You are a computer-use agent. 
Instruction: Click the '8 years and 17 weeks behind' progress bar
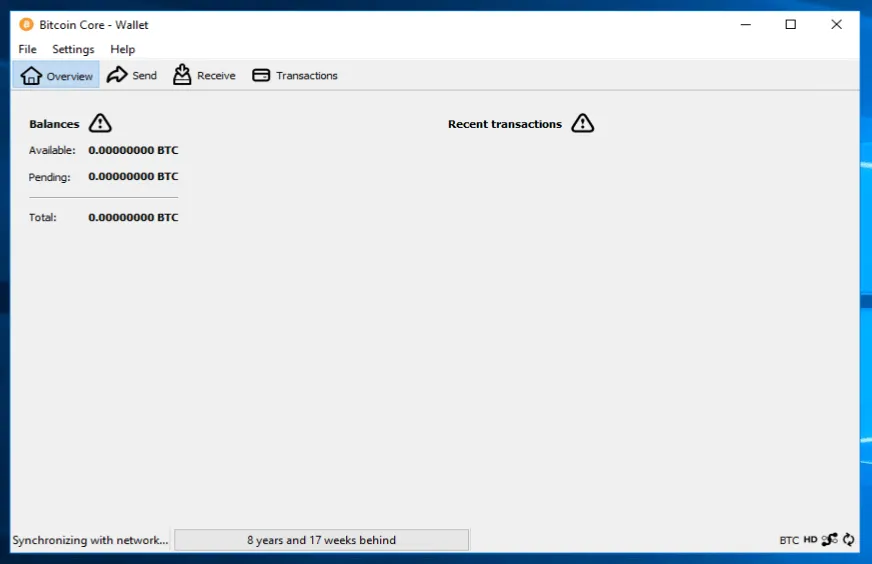click(321, 540)
